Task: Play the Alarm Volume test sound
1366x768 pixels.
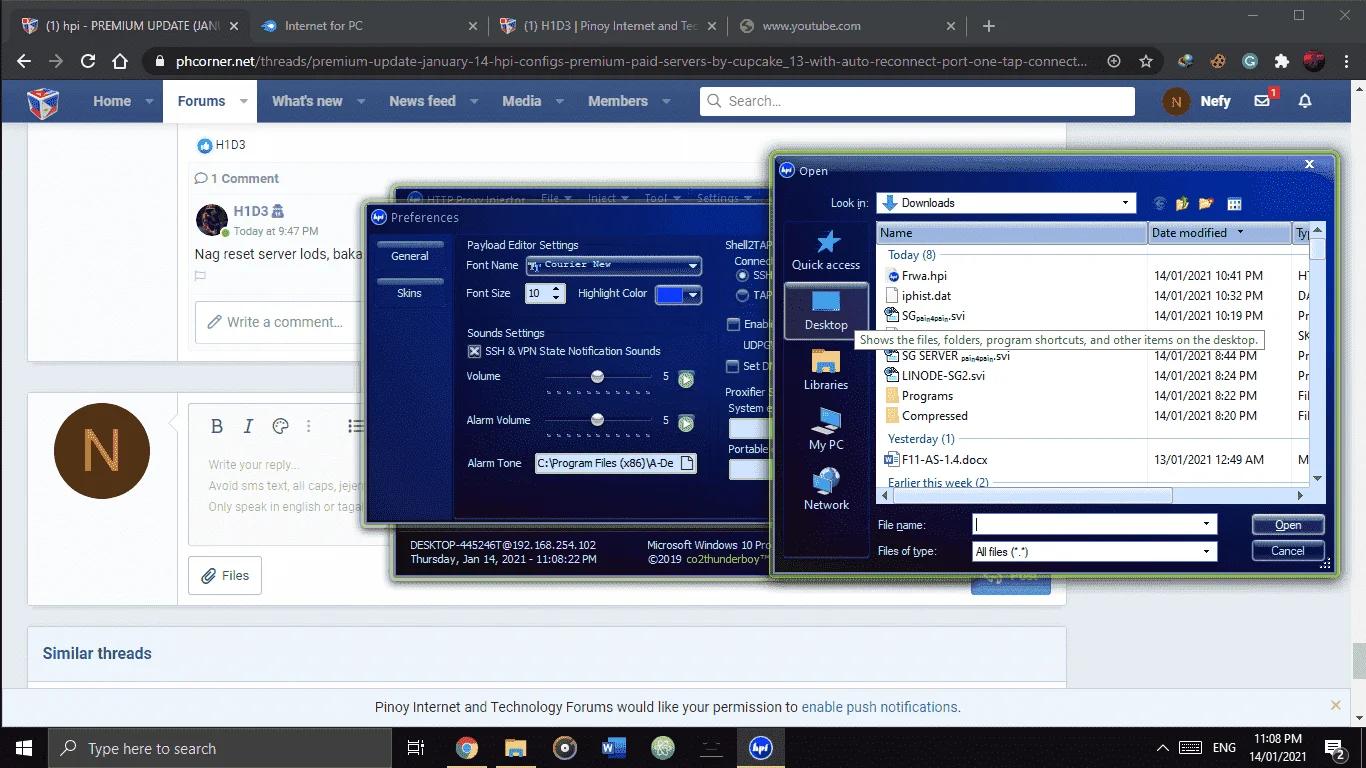Action: coord(686,423)
